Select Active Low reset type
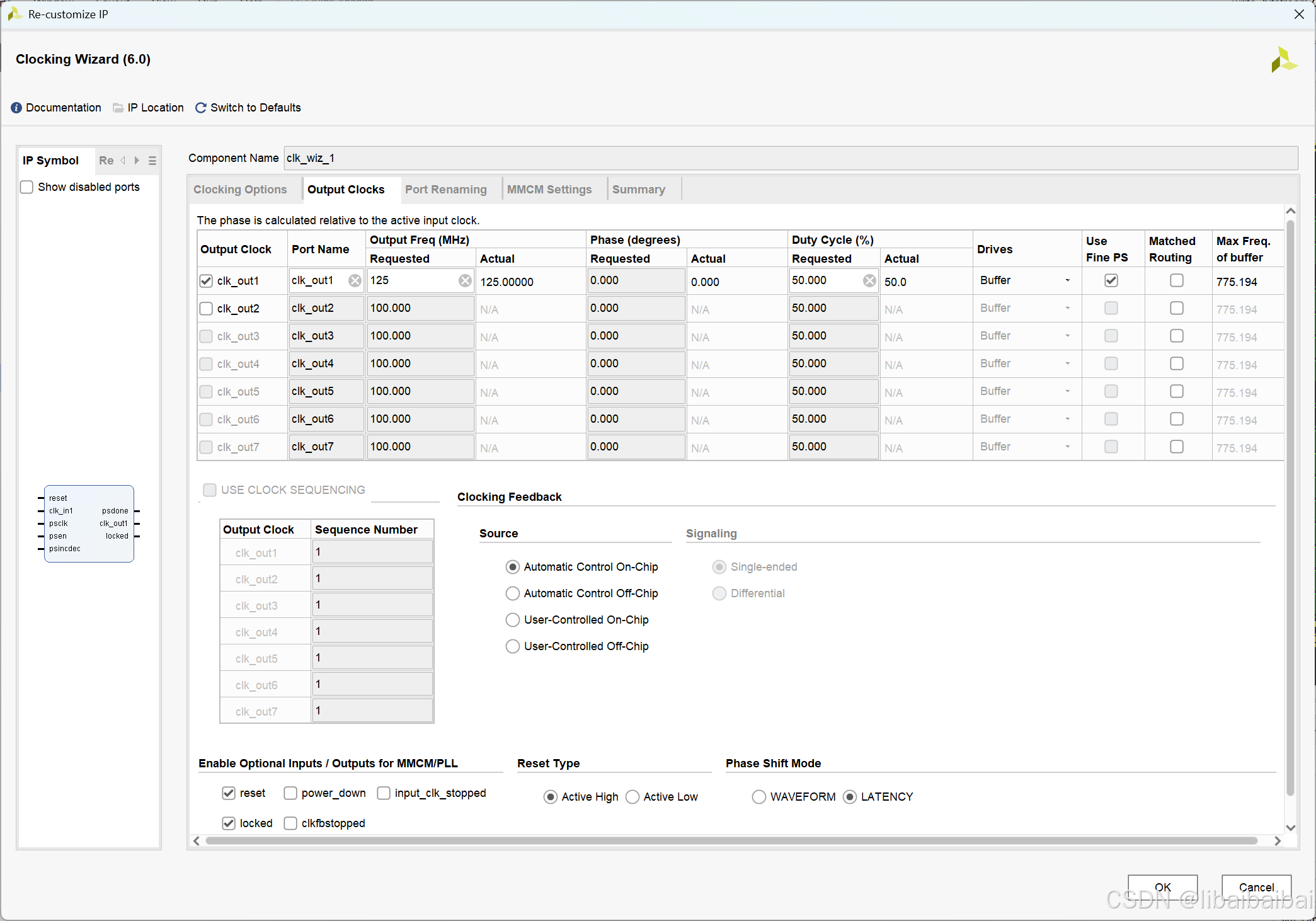Viewport: 1316px width, 921px height. tap(633, 797)
